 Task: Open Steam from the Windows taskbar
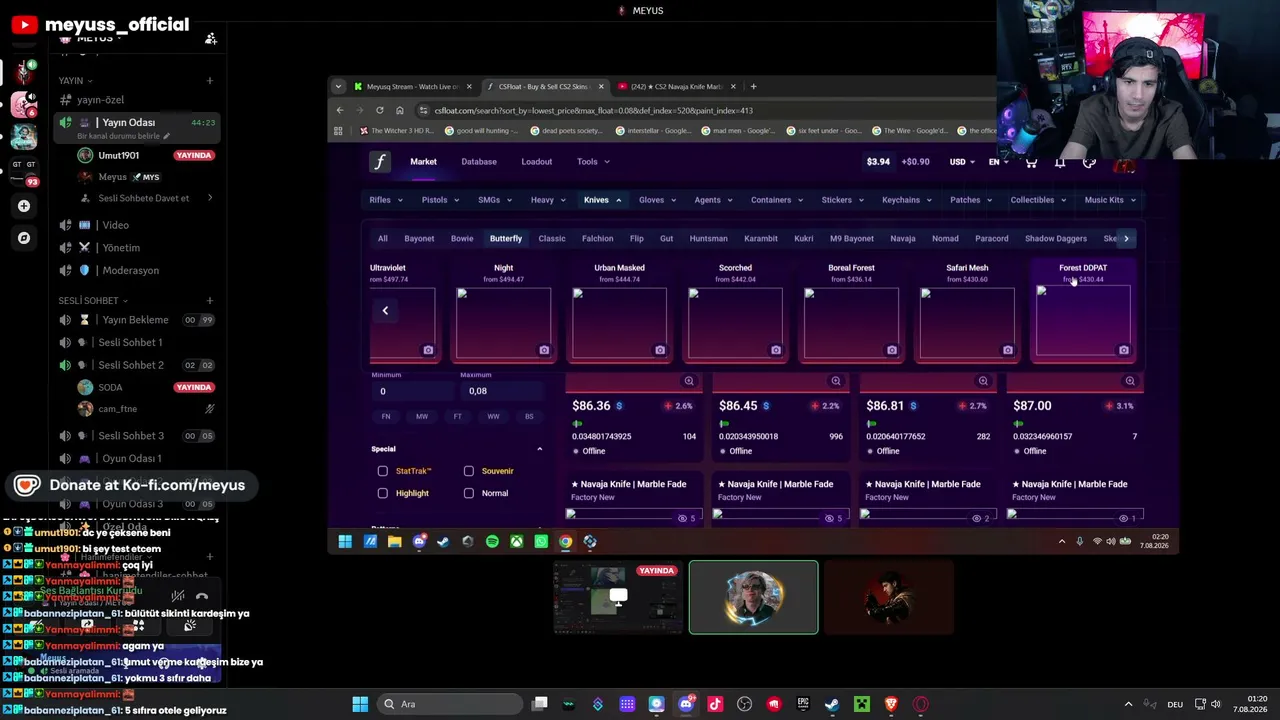coord(831,704)
